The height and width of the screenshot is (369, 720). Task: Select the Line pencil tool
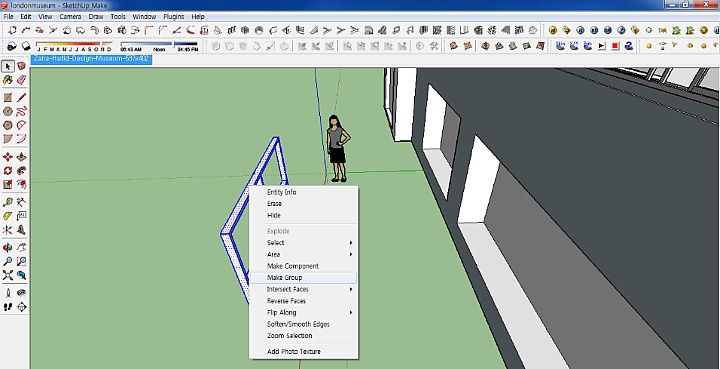pyautogui.click(x=22, y=98)
